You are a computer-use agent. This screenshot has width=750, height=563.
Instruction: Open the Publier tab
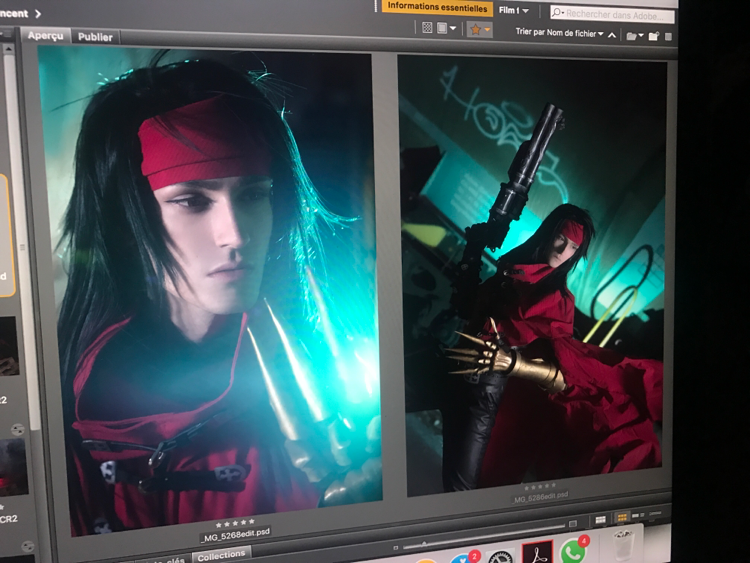click(95, 37)
